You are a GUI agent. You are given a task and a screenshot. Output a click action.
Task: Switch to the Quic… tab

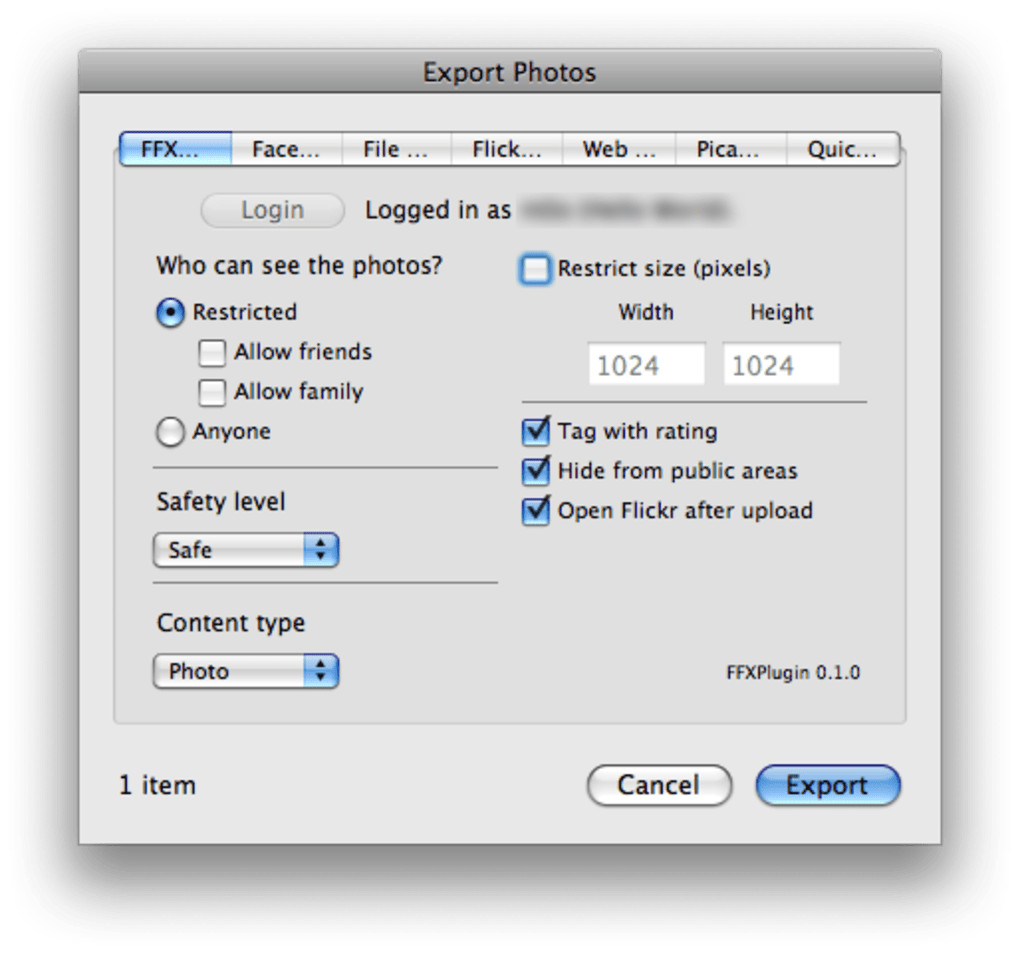coord(842,150)
